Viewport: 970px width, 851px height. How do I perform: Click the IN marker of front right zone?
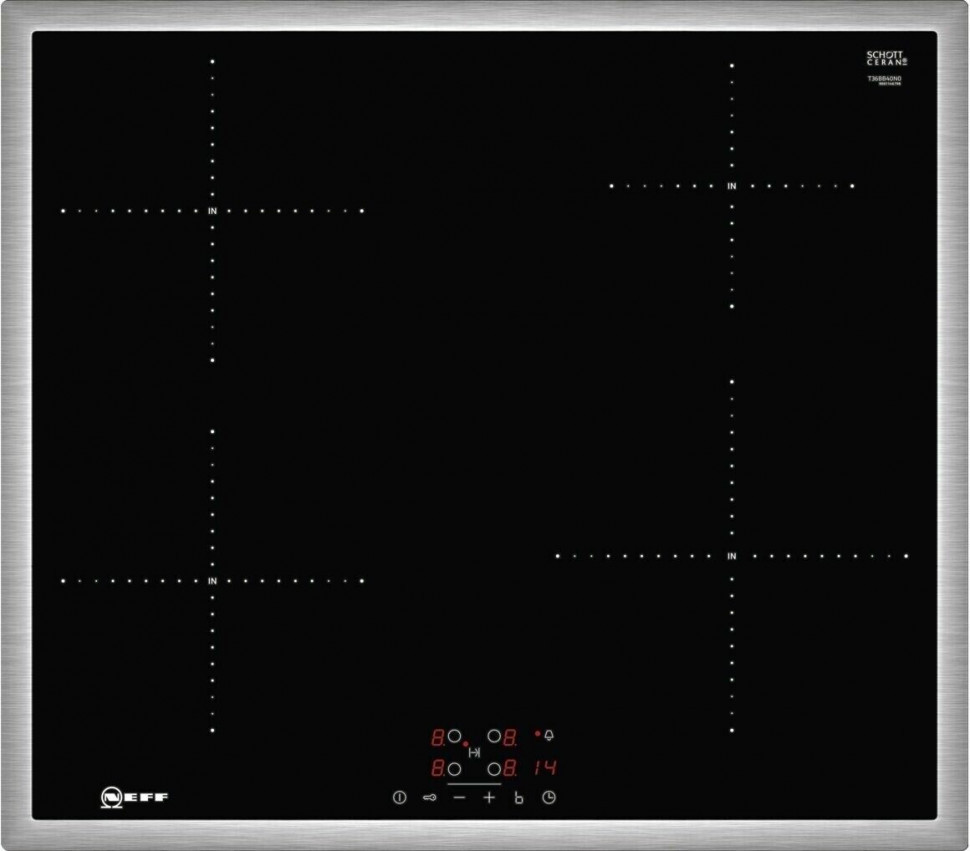coord(732,556)
